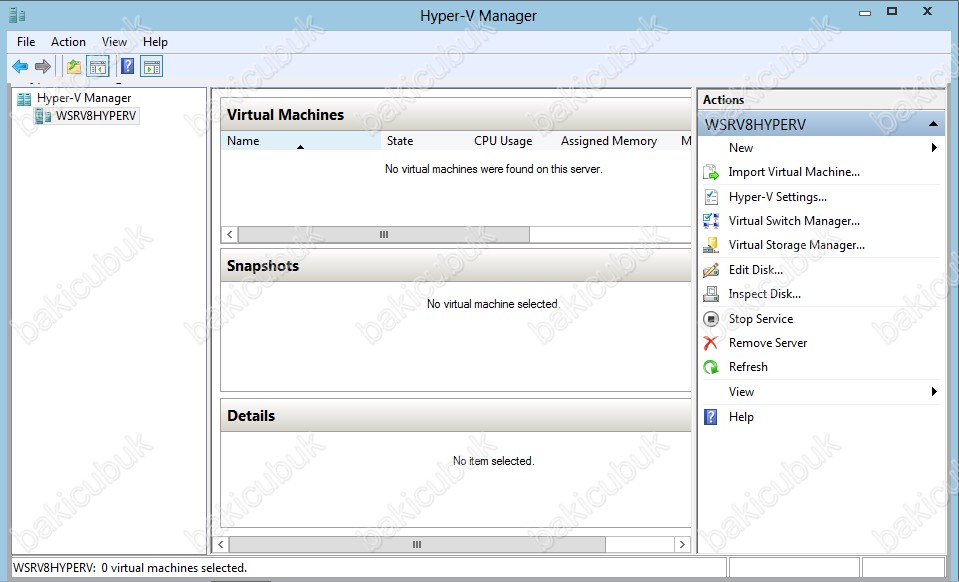Click left arrow of bottom scrollbar
This screenshot has width=959, height=582.
[x=221, y=544]
